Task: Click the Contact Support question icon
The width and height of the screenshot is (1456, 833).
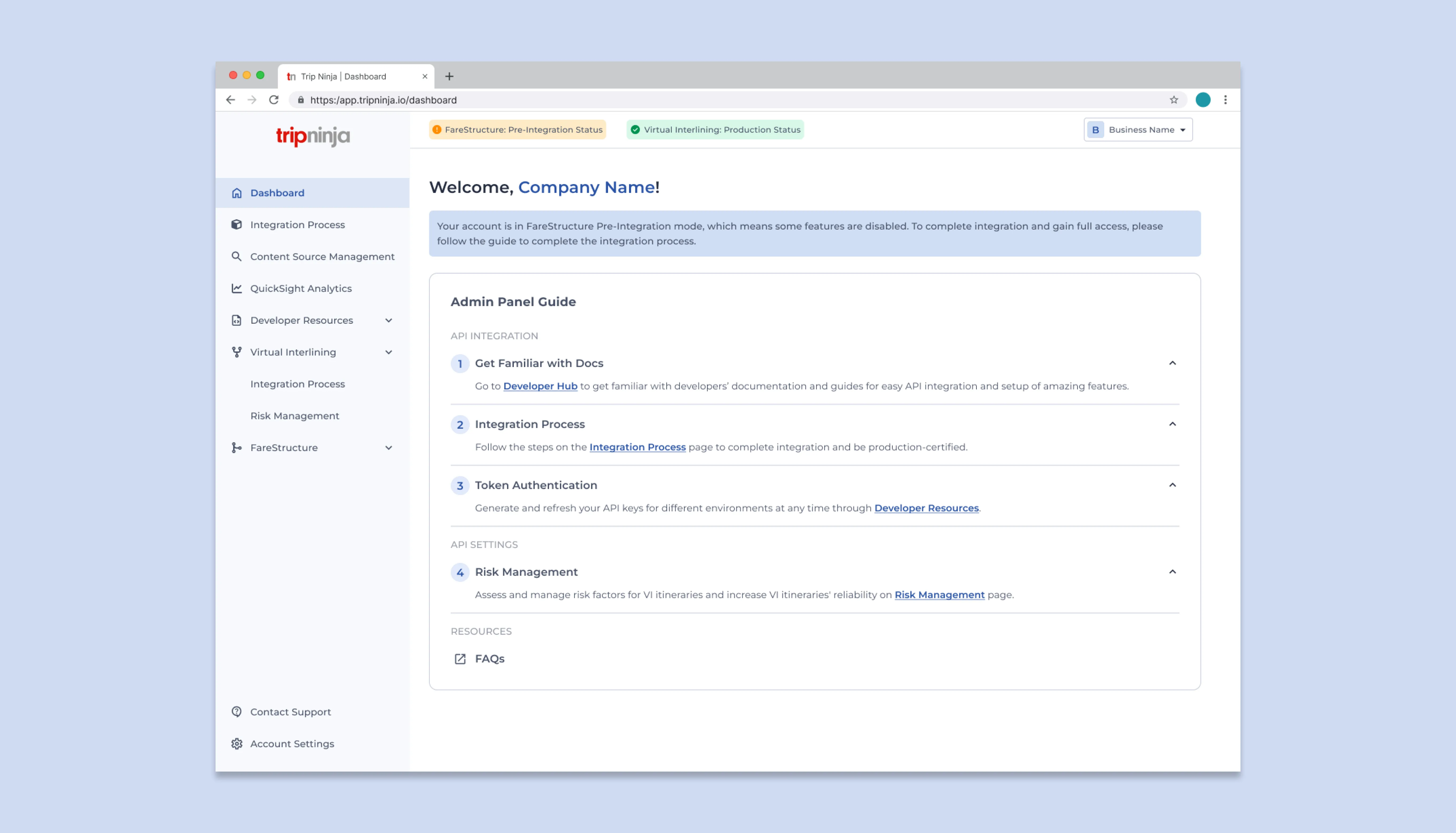Action: pyautogui.click(x=236, y=712)
